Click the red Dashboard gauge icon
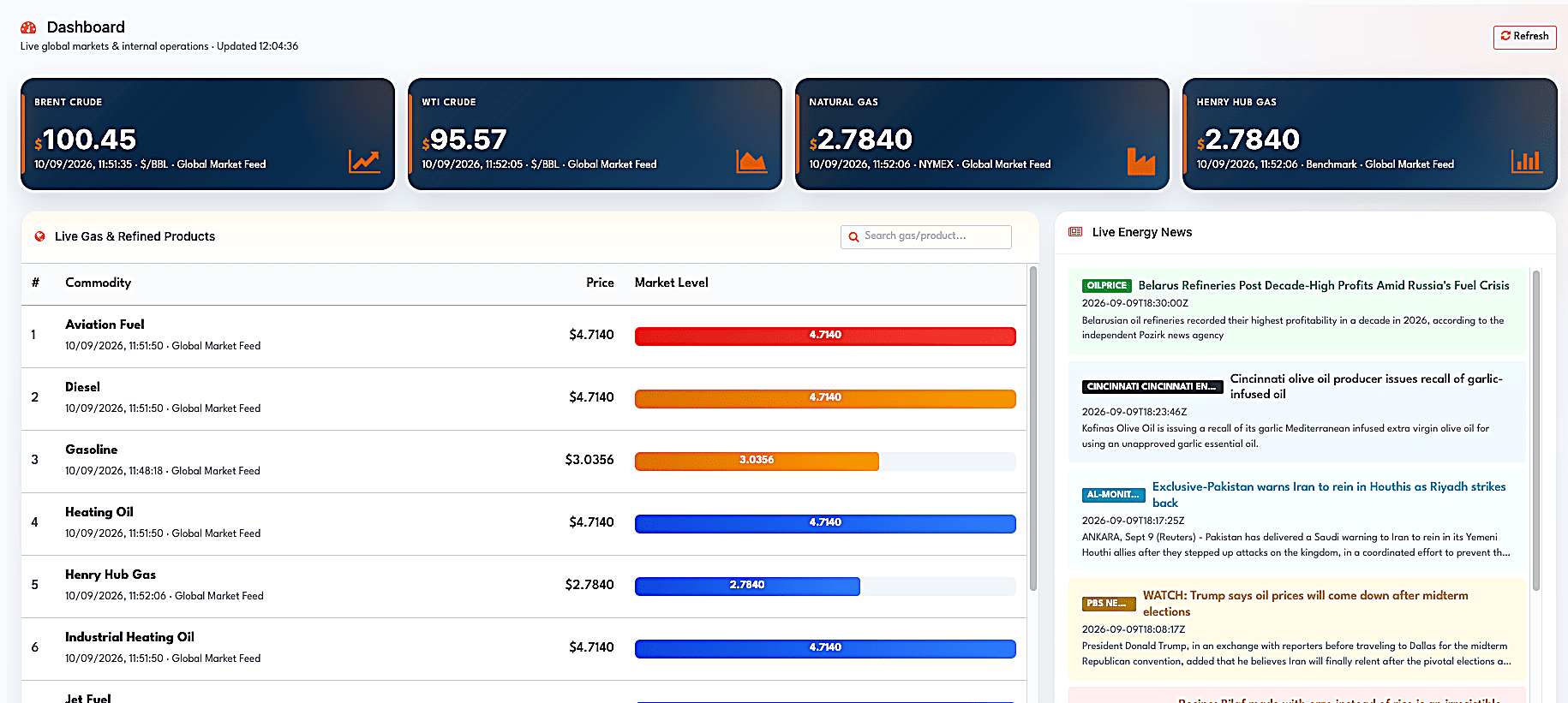 pos(28,27)
